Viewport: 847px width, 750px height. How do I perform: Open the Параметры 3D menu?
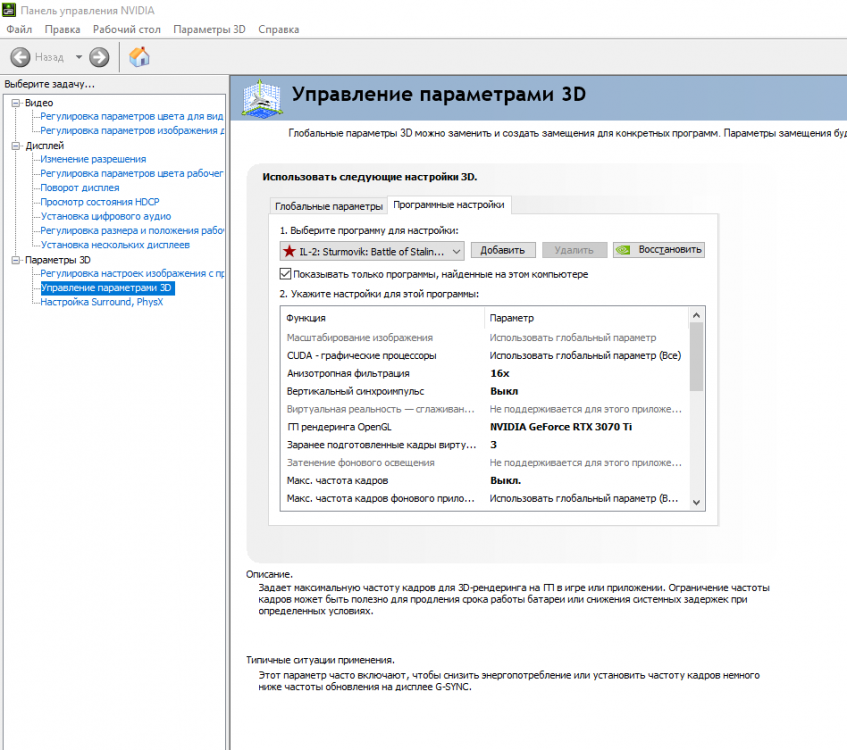click(x=210, y=29)
